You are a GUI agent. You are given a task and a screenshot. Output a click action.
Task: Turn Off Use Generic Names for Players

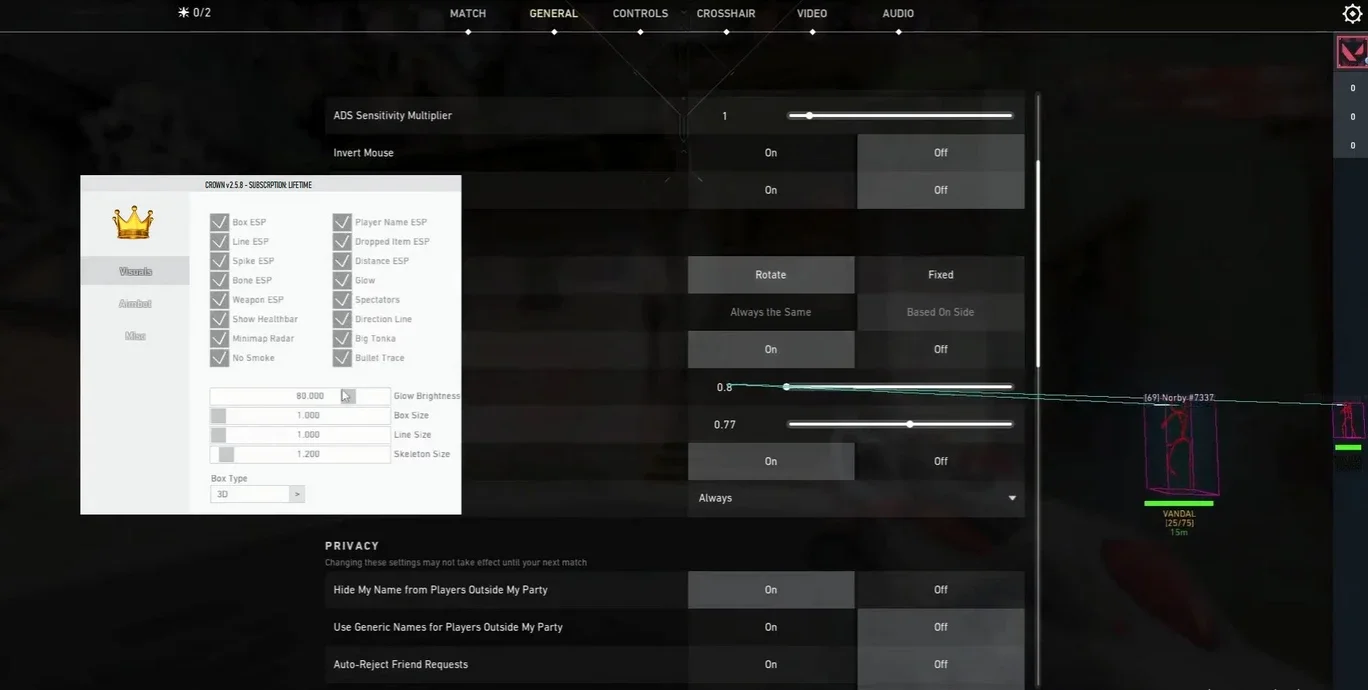click(941, 627)
